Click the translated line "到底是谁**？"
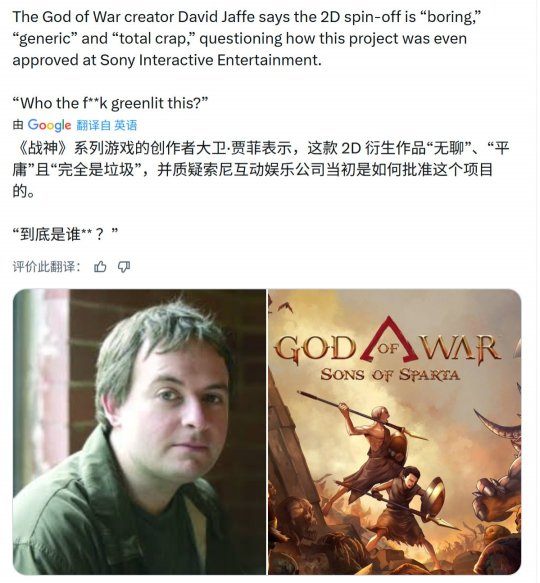The image size is (540, 583). [65, 234]
